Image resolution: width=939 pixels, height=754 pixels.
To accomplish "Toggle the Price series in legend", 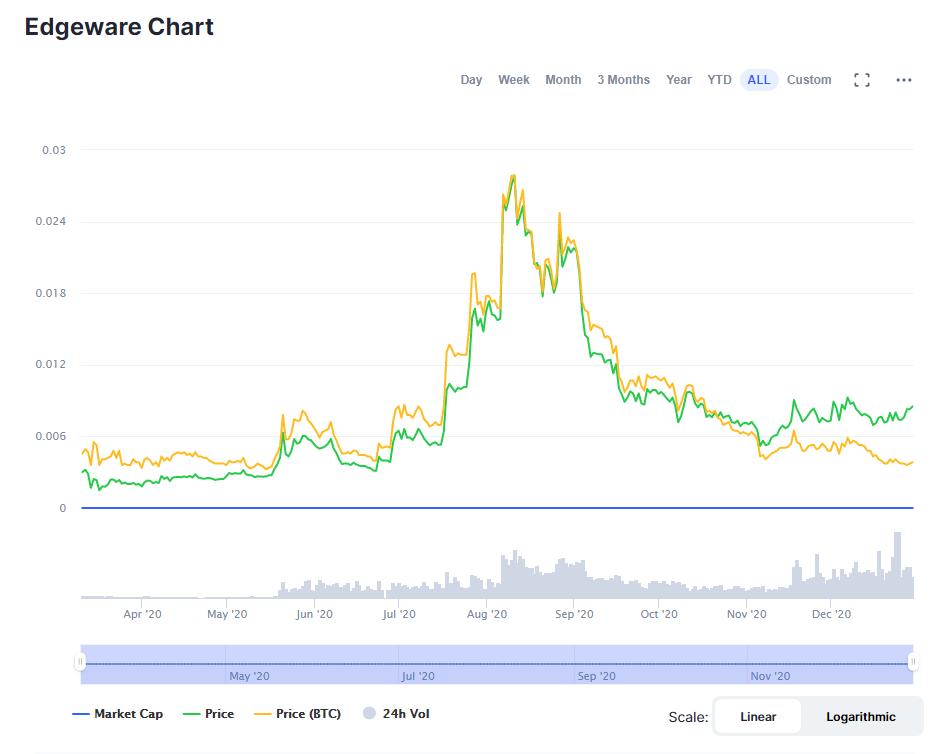I will pyautogui.click(x=208, y=713).
